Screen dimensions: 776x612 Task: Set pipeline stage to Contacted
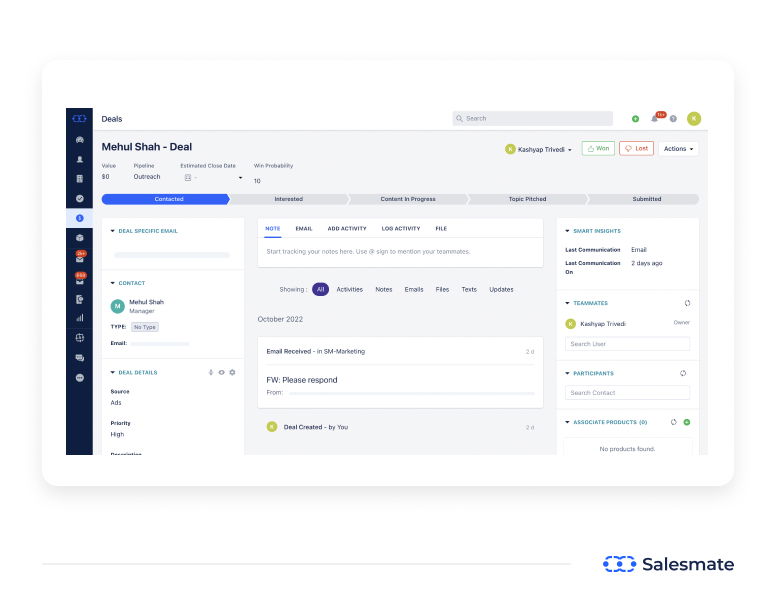[x=166, y=199]
